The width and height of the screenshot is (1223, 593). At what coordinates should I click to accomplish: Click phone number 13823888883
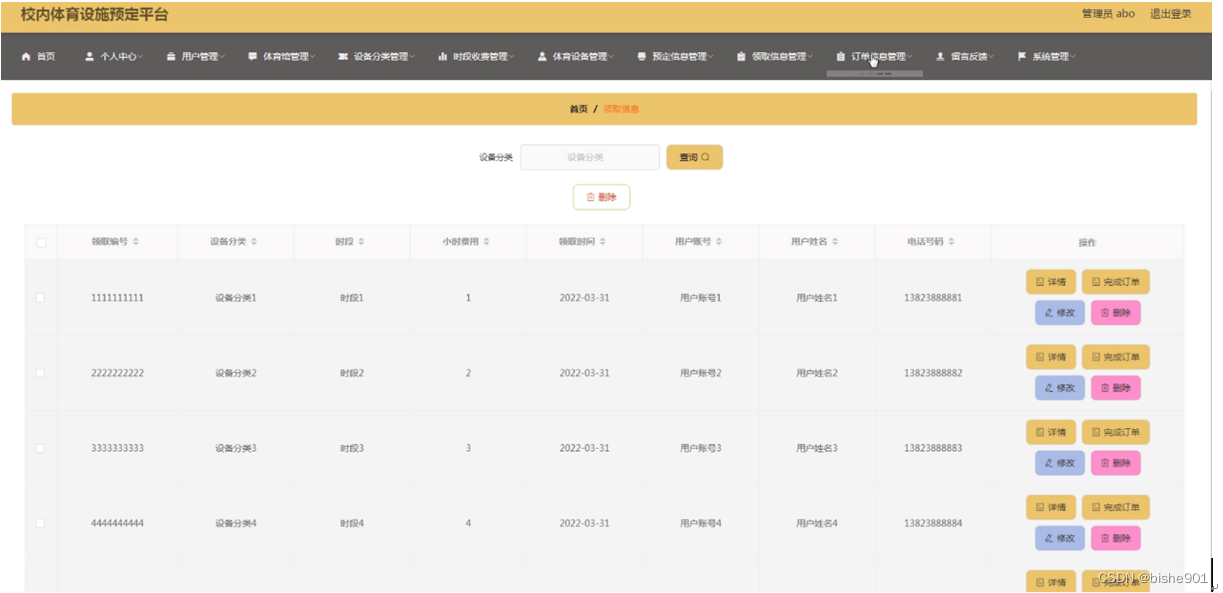[x=933, y=448]
